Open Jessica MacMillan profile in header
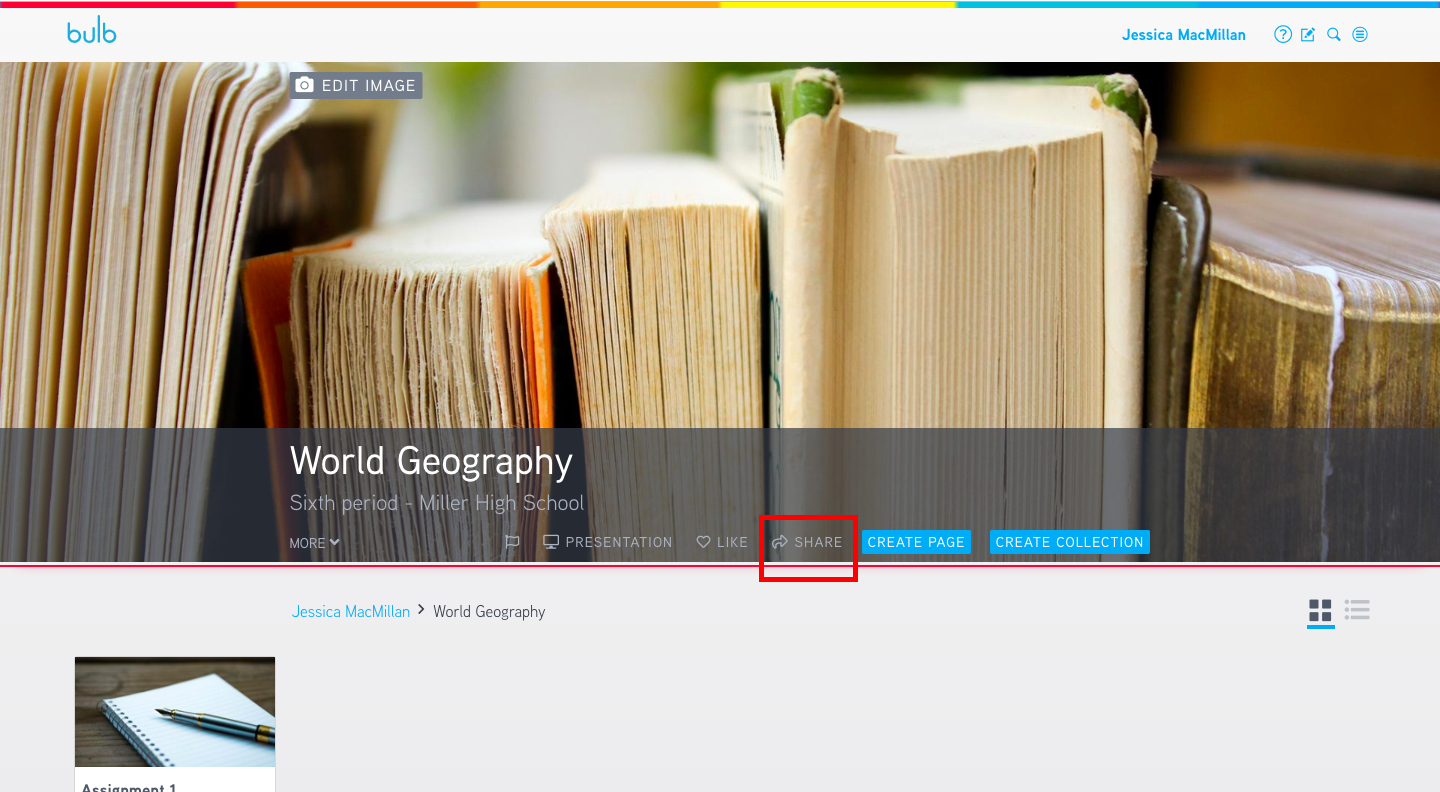Screen dimensions: 1440x792 point(1184,35)
